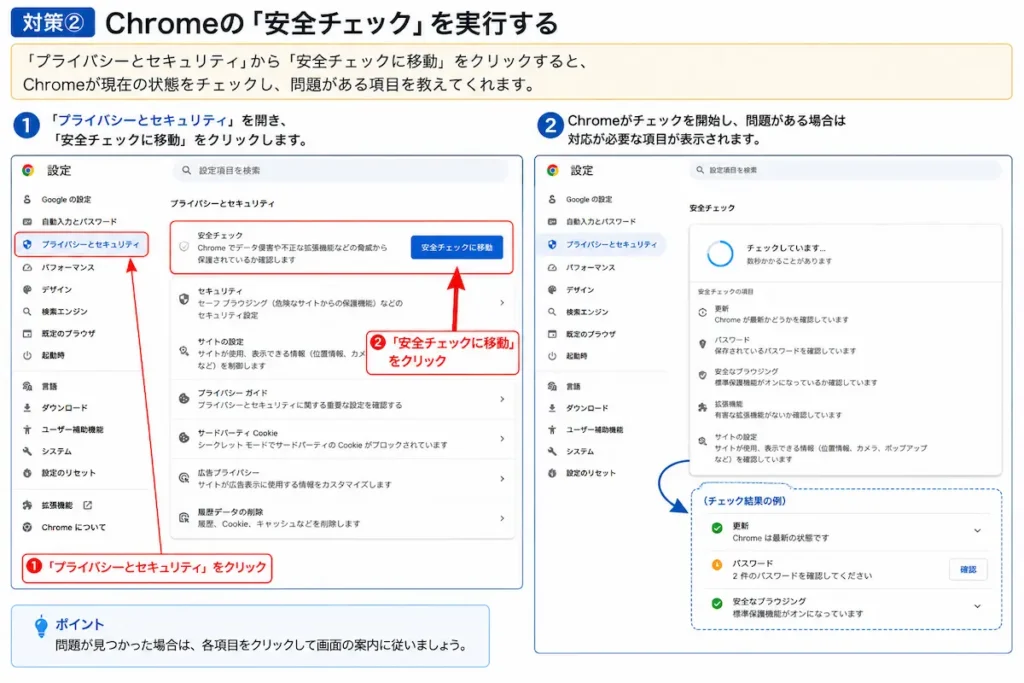Click 言語 translate icon in left settings screenshot
Image resolution: width=1024 pixels, height=683 pixels.
coord(27,386)
